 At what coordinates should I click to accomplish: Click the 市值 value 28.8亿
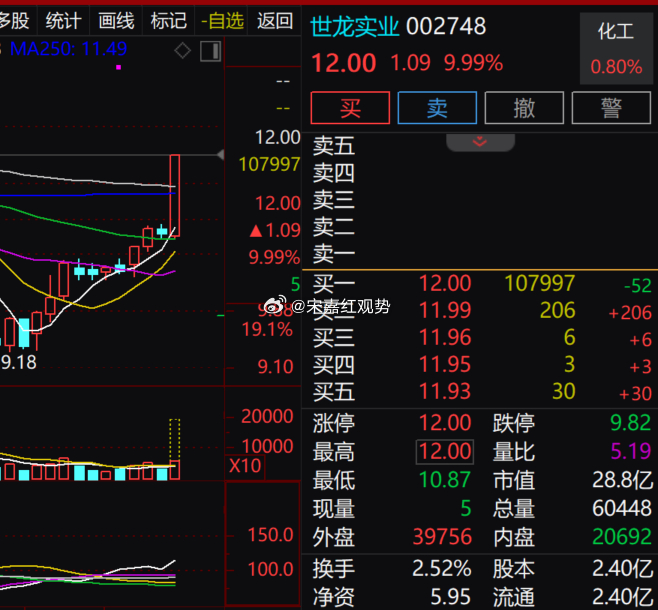click(623, 480)
